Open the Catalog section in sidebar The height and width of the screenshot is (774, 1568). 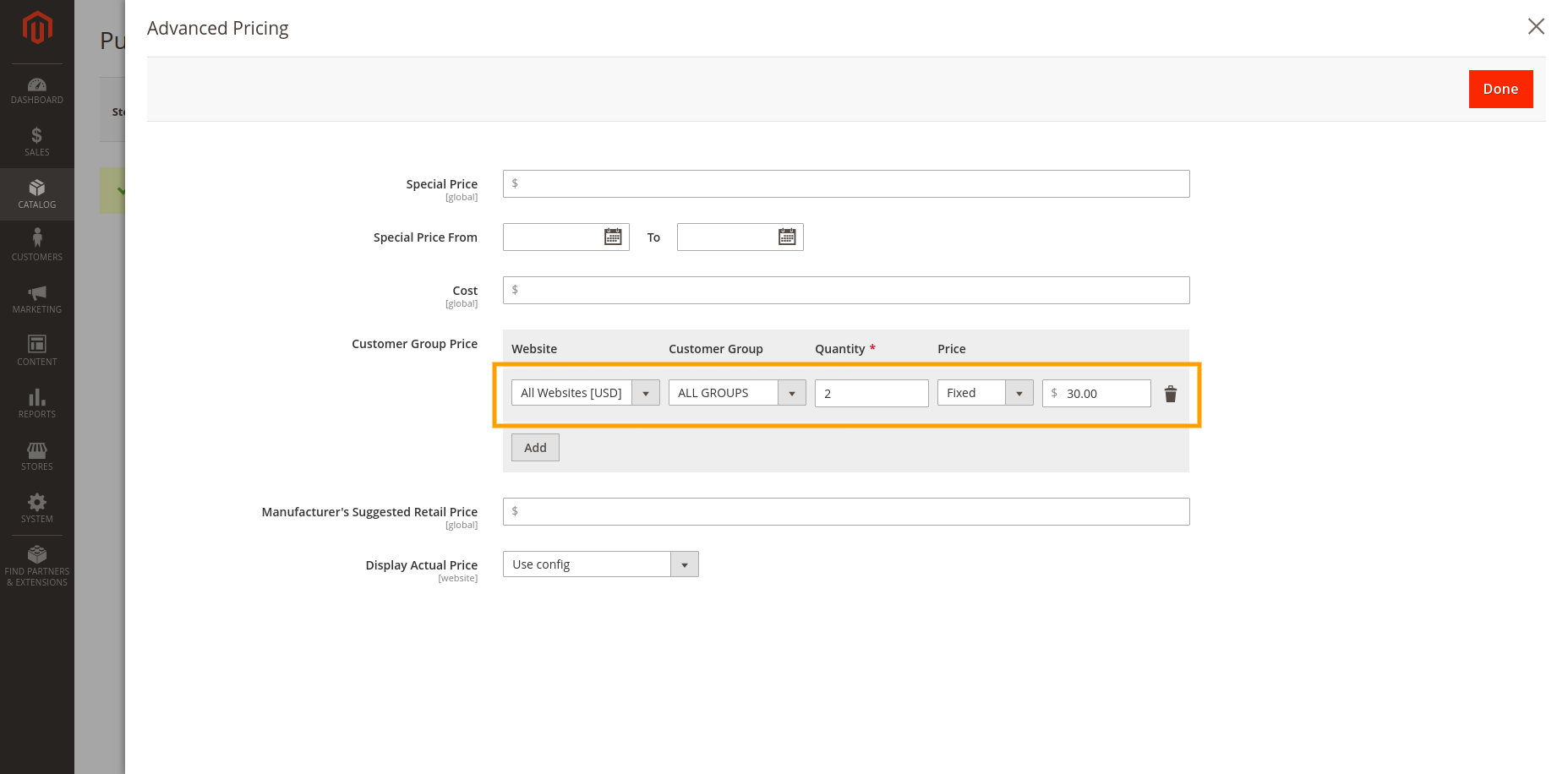pyautogui.click(x=37, y=194)
